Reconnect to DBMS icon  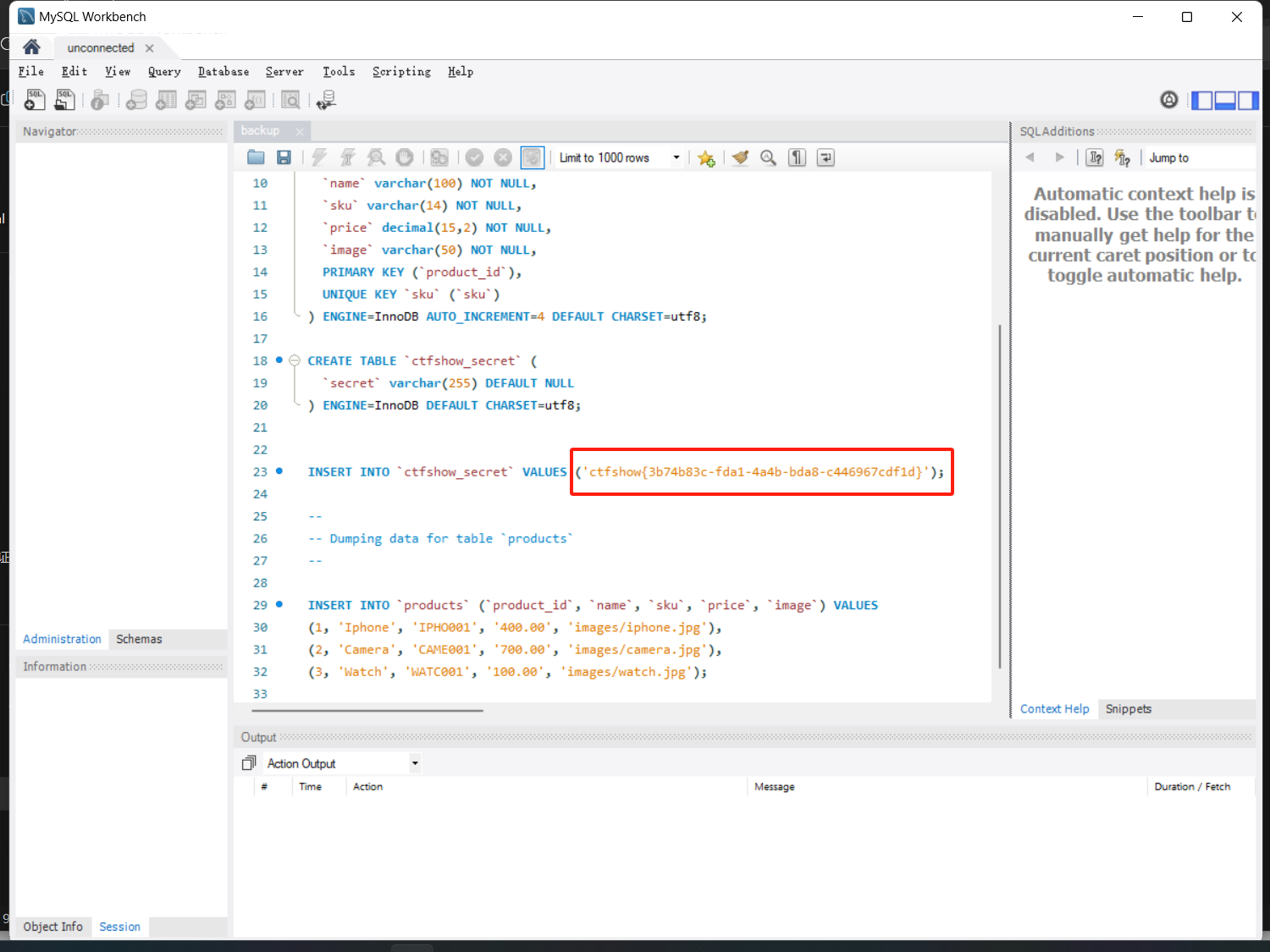(x=326, y=101)
